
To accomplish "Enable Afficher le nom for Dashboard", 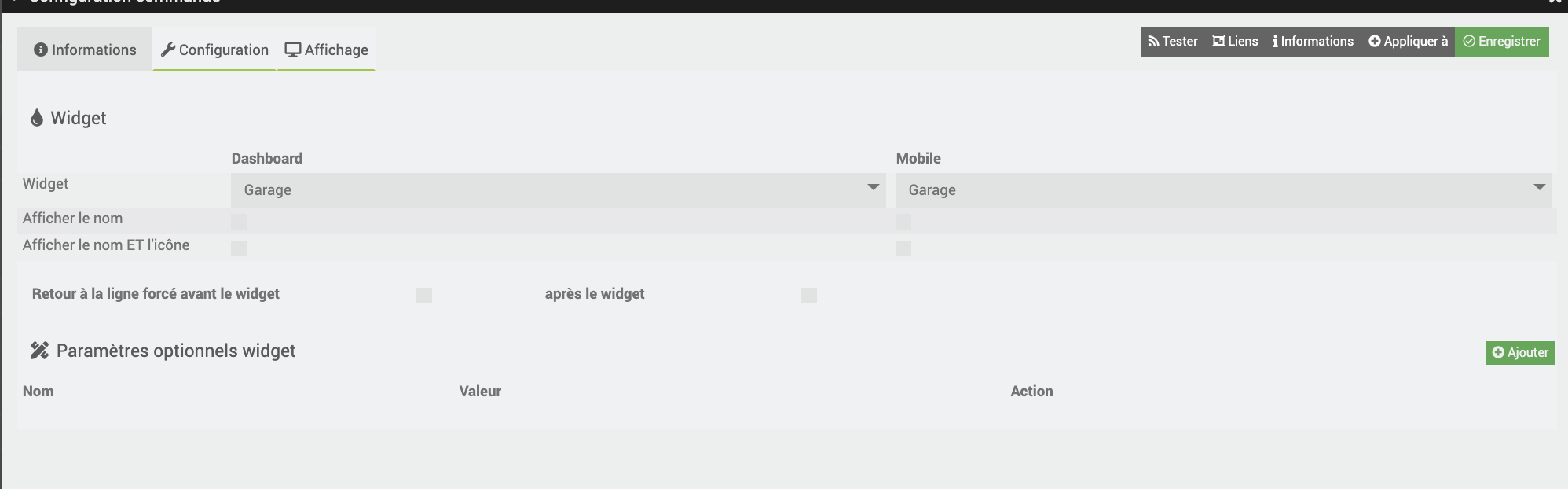I will (239, 222).
